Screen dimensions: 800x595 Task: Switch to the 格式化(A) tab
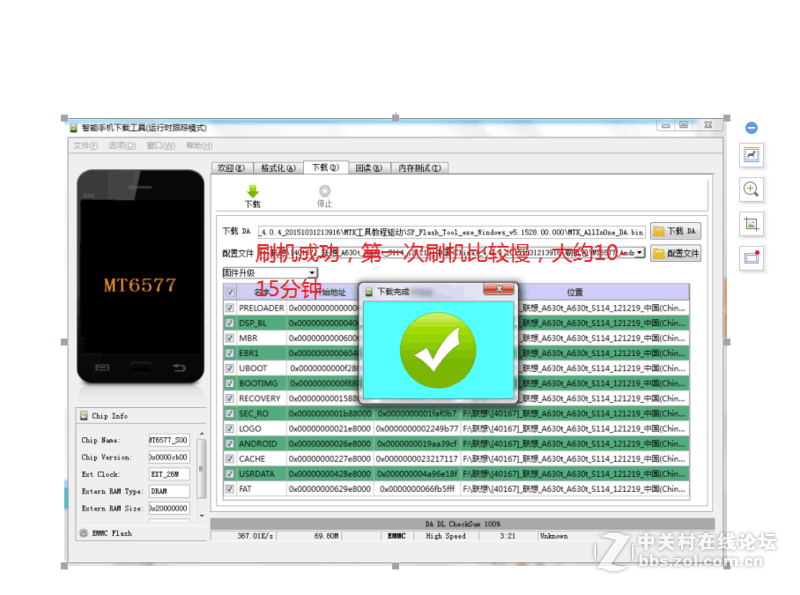(278, 167)
